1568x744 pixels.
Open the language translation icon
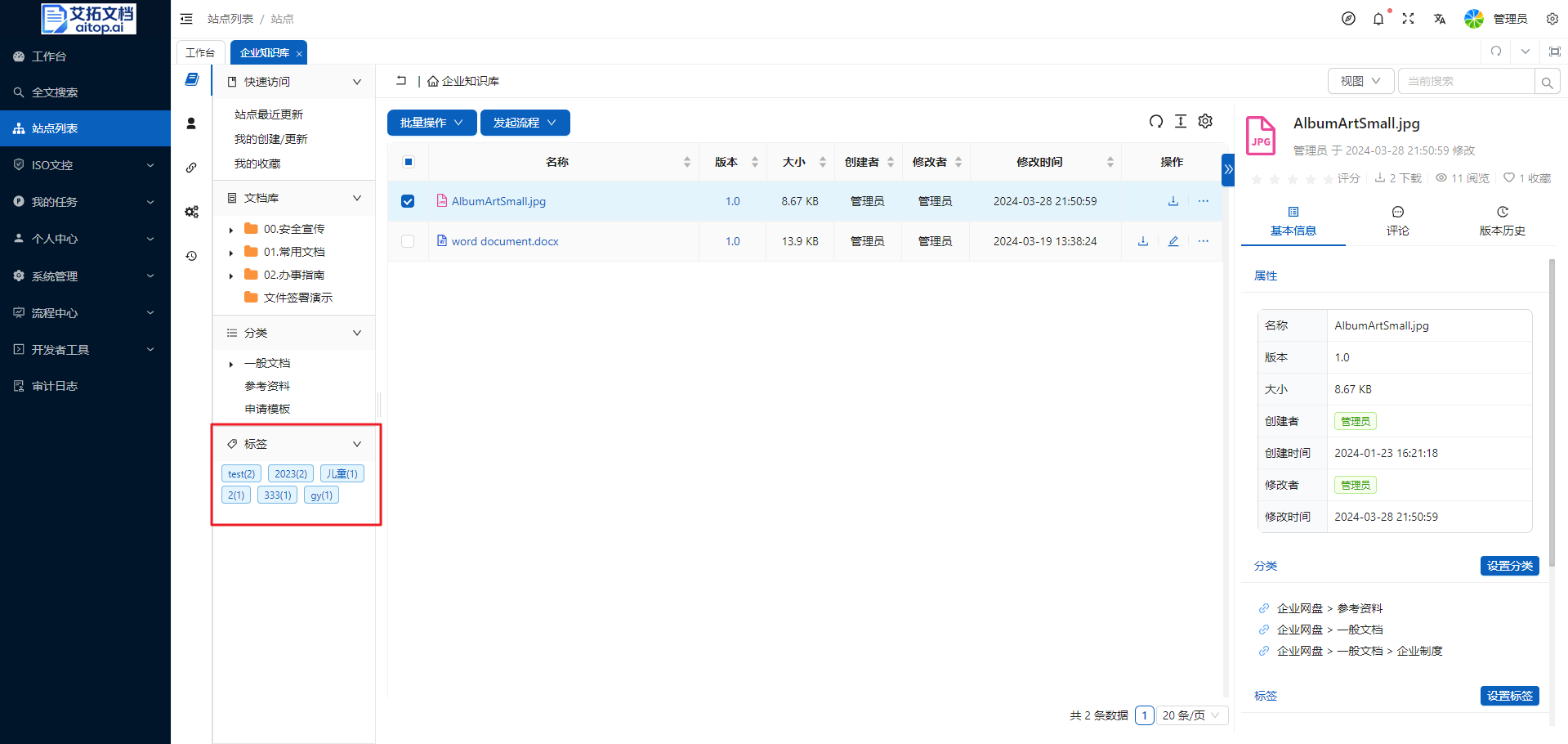(1439, 19)
